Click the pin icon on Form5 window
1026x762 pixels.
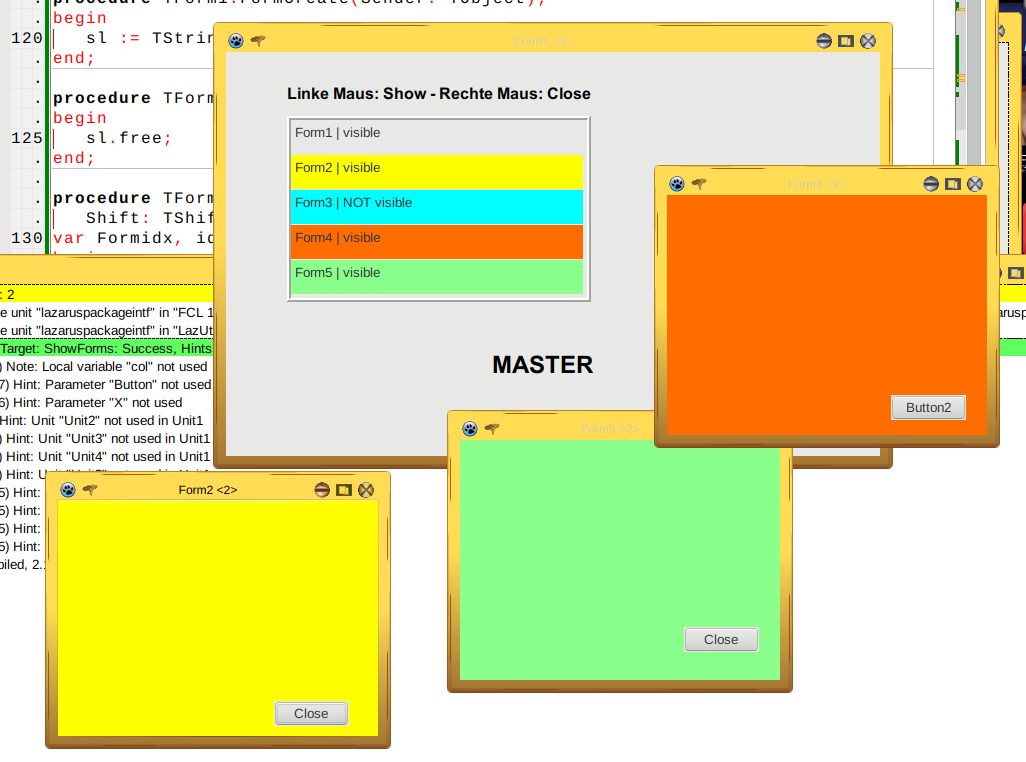[x=492, y=428]
